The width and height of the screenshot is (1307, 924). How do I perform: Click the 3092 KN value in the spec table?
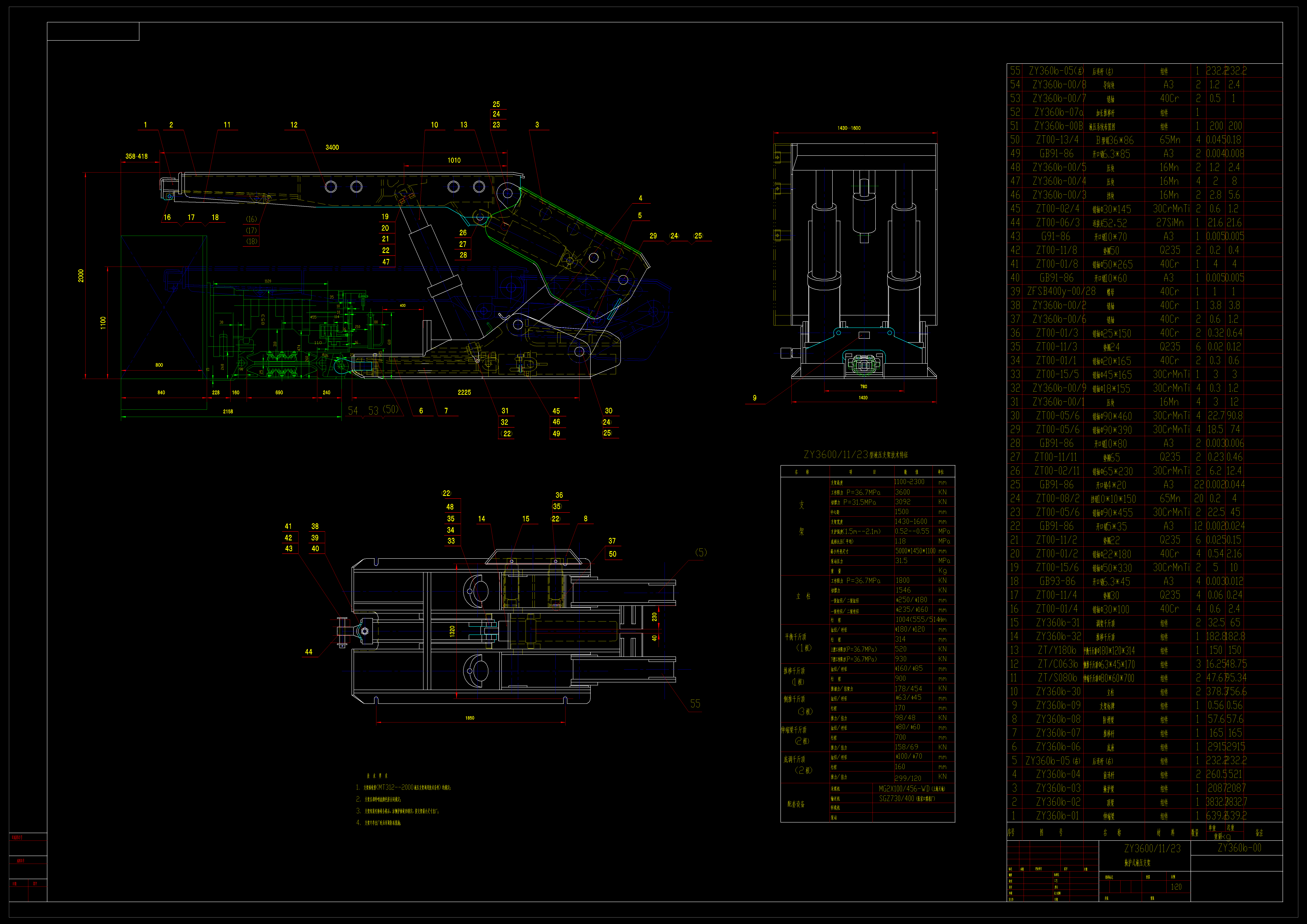coord(903,502)
